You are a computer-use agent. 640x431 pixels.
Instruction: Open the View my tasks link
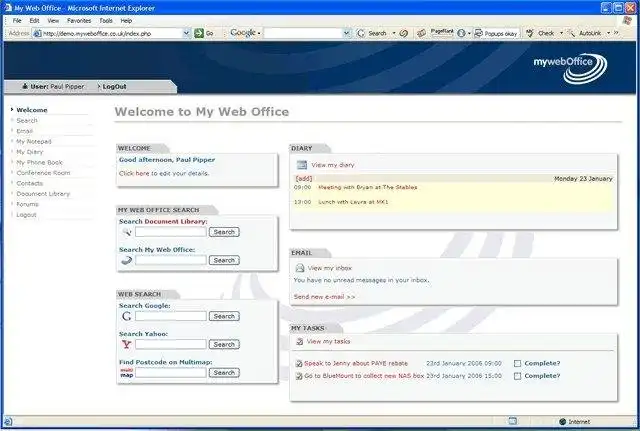pos(328,342)
